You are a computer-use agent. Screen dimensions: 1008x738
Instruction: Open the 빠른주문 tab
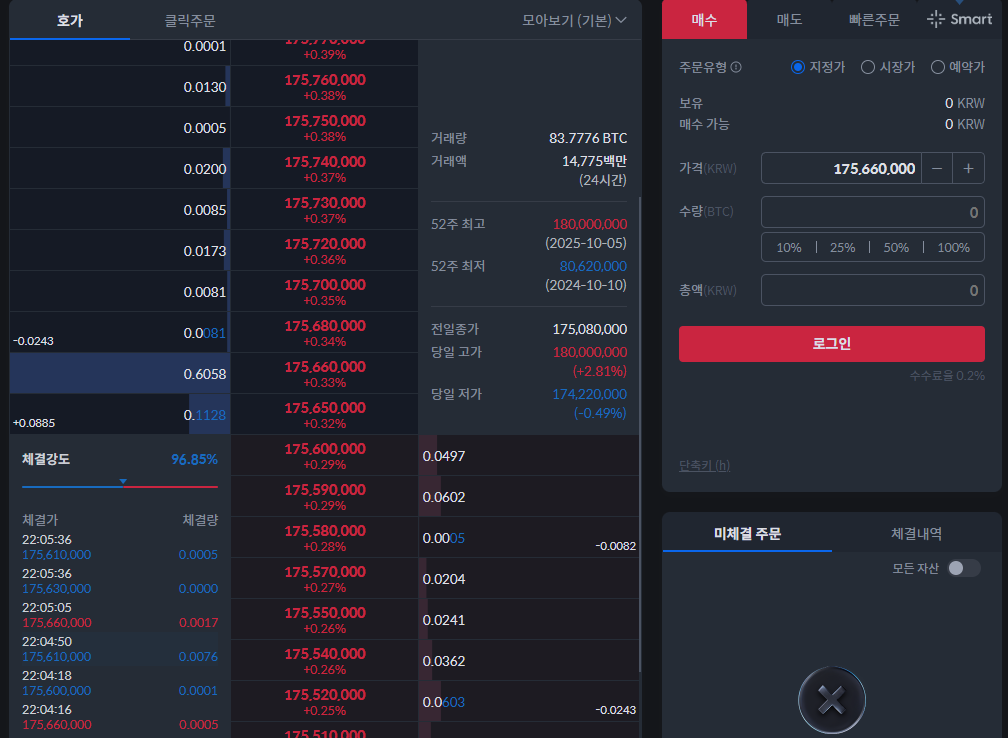click(x=874, y=19)
